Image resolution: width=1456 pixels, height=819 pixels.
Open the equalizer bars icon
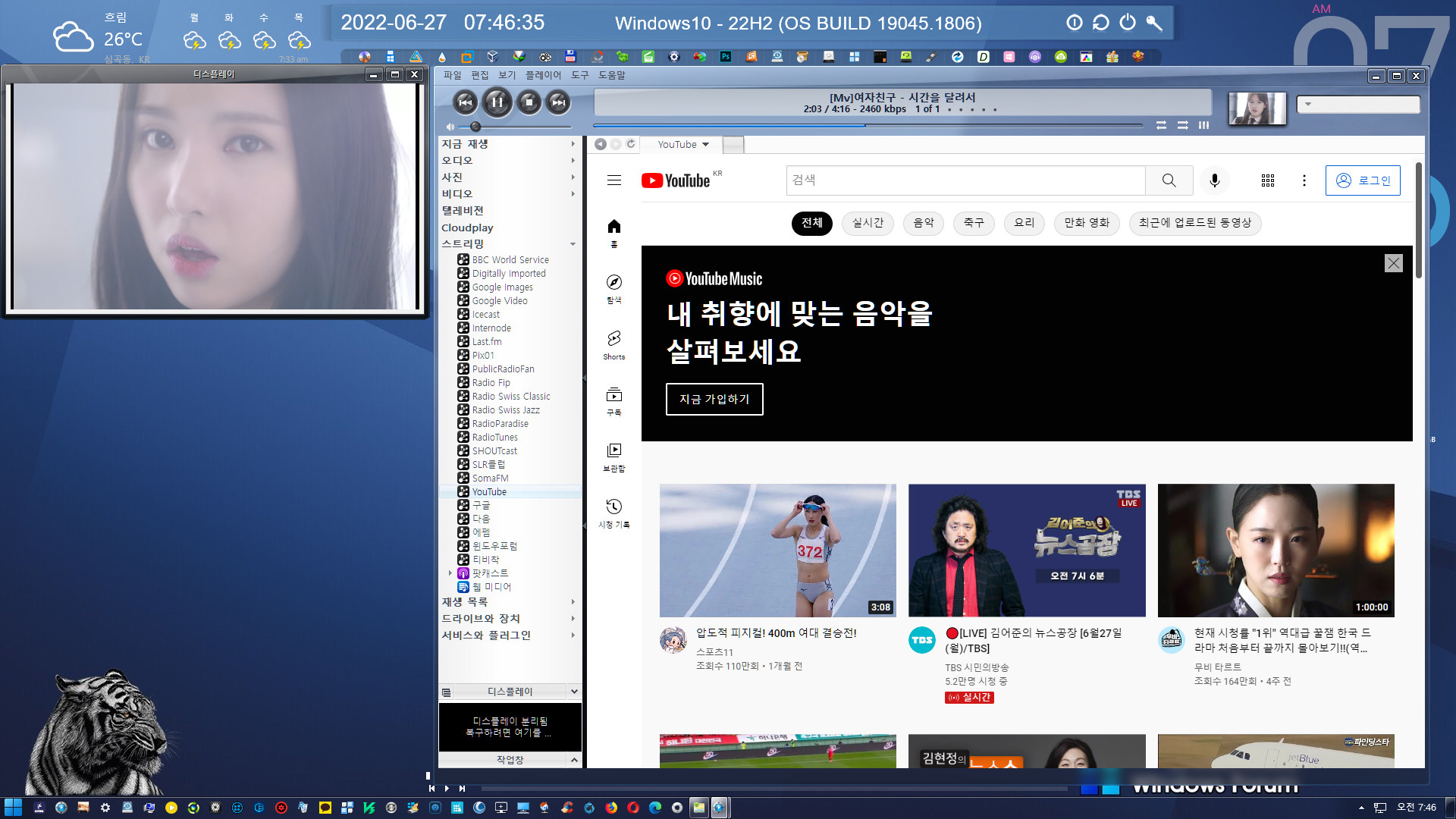1203,125
